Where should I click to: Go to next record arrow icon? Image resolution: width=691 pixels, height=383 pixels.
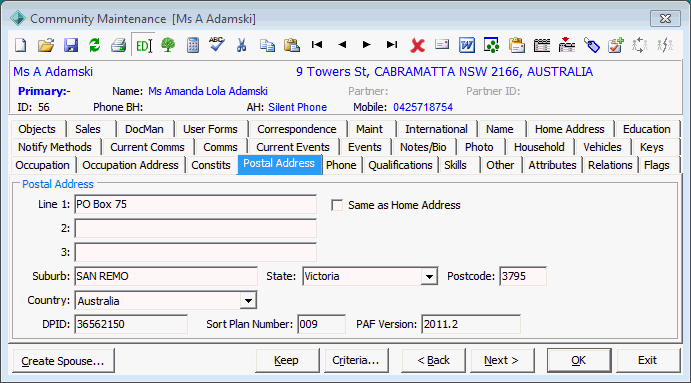tap(366, 45)
